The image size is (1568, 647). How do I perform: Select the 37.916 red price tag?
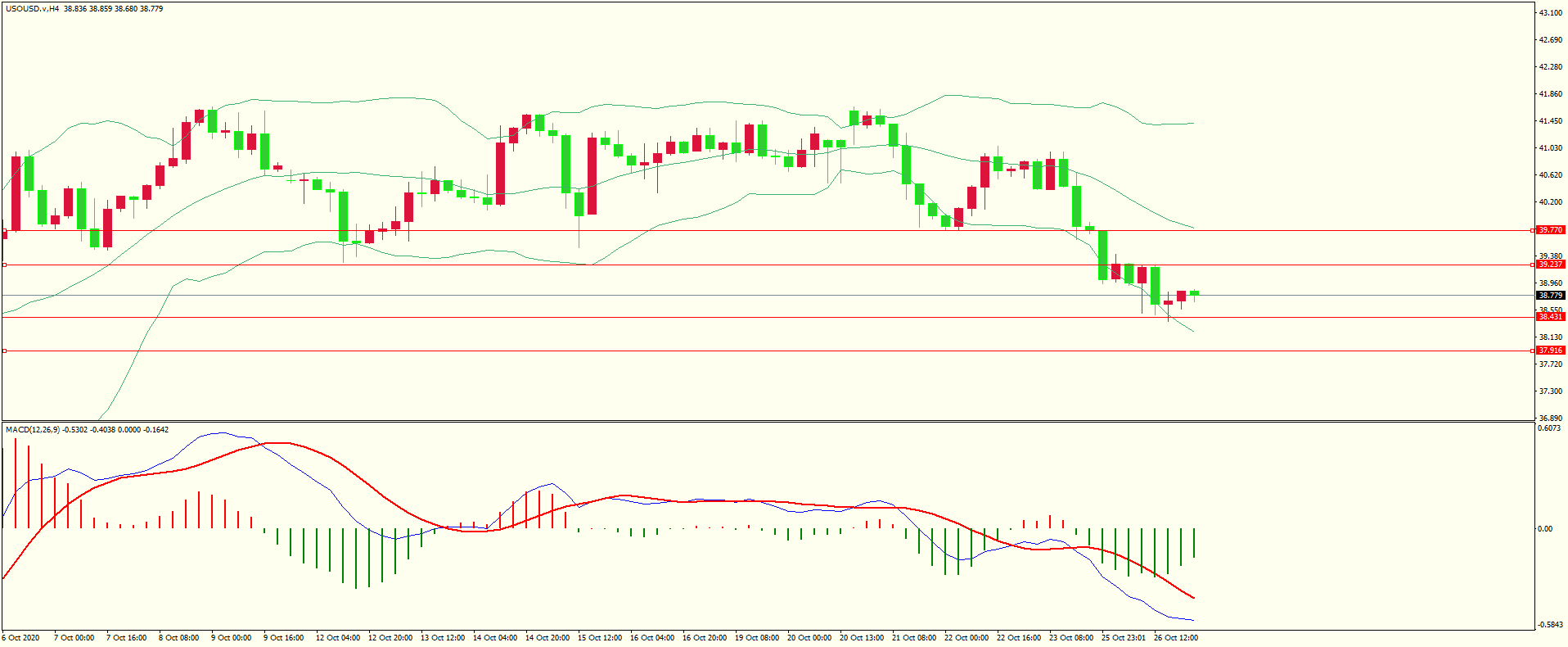tap(1551, 351)
